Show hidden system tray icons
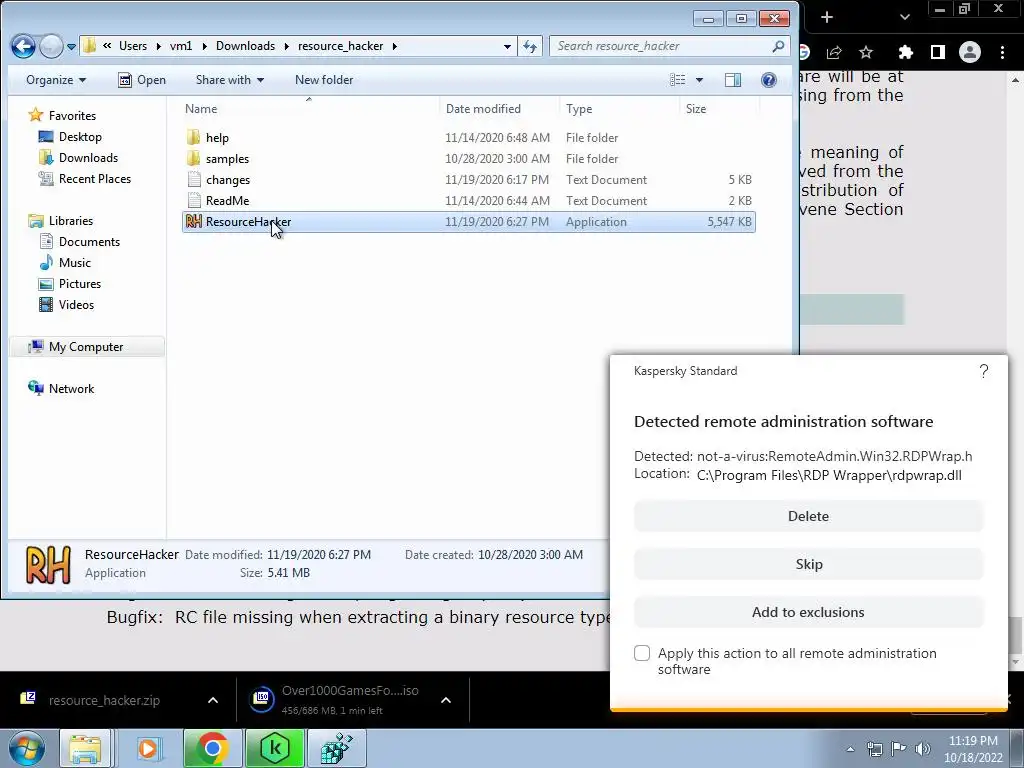 coord(850,749)
